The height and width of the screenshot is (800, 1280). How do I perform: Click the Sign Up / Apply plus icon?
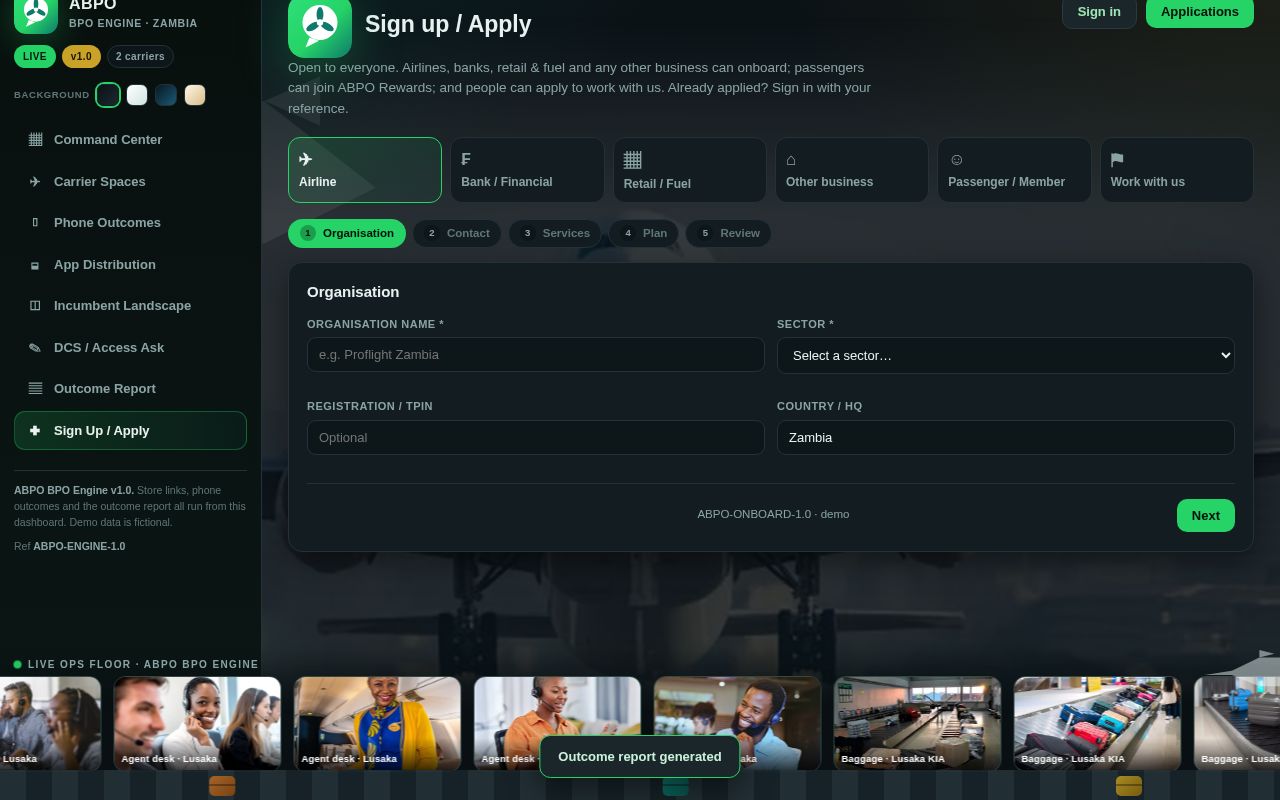point(35,430)
